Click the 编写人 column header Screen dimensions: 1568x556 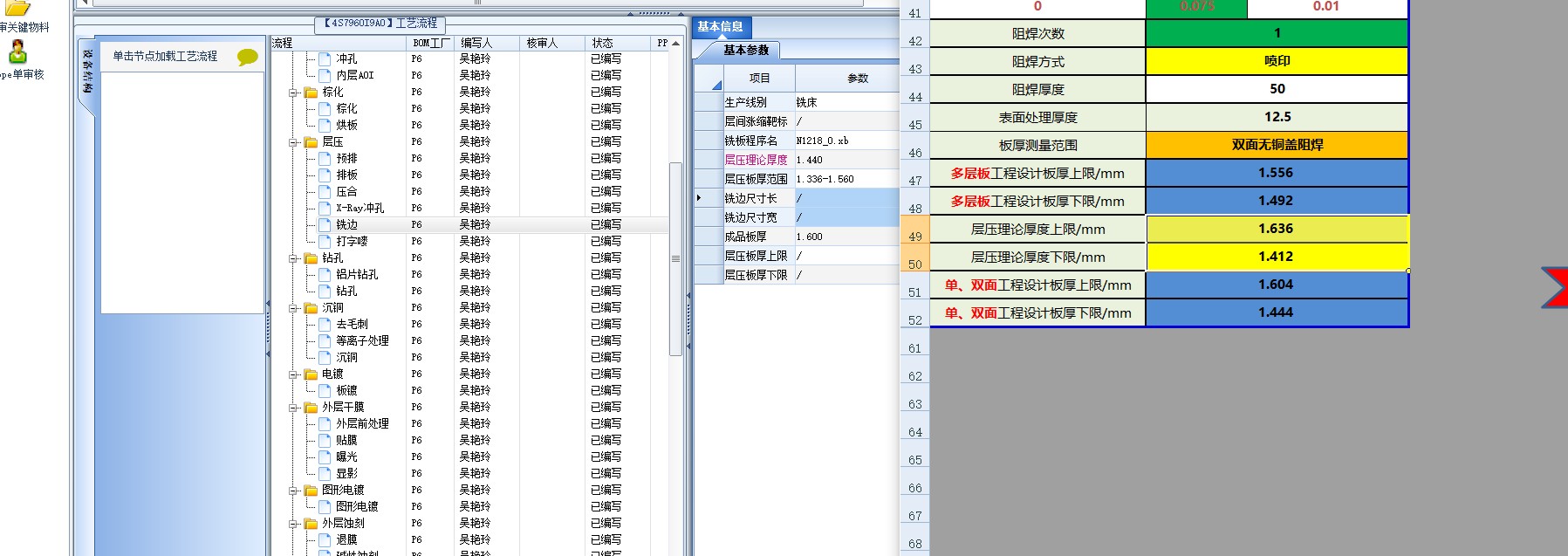click(x=487, y=43)
